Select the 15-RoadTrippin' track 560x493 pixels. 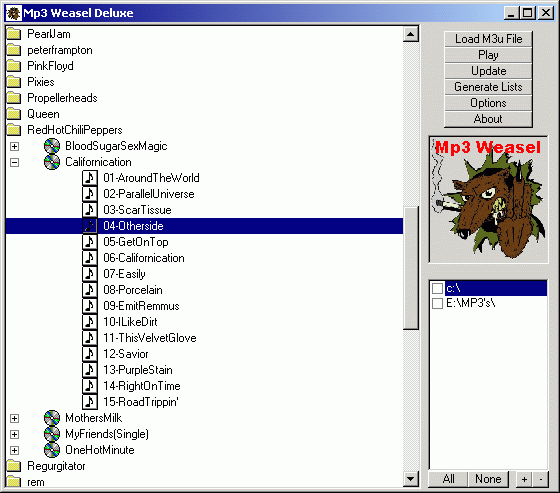141,402
